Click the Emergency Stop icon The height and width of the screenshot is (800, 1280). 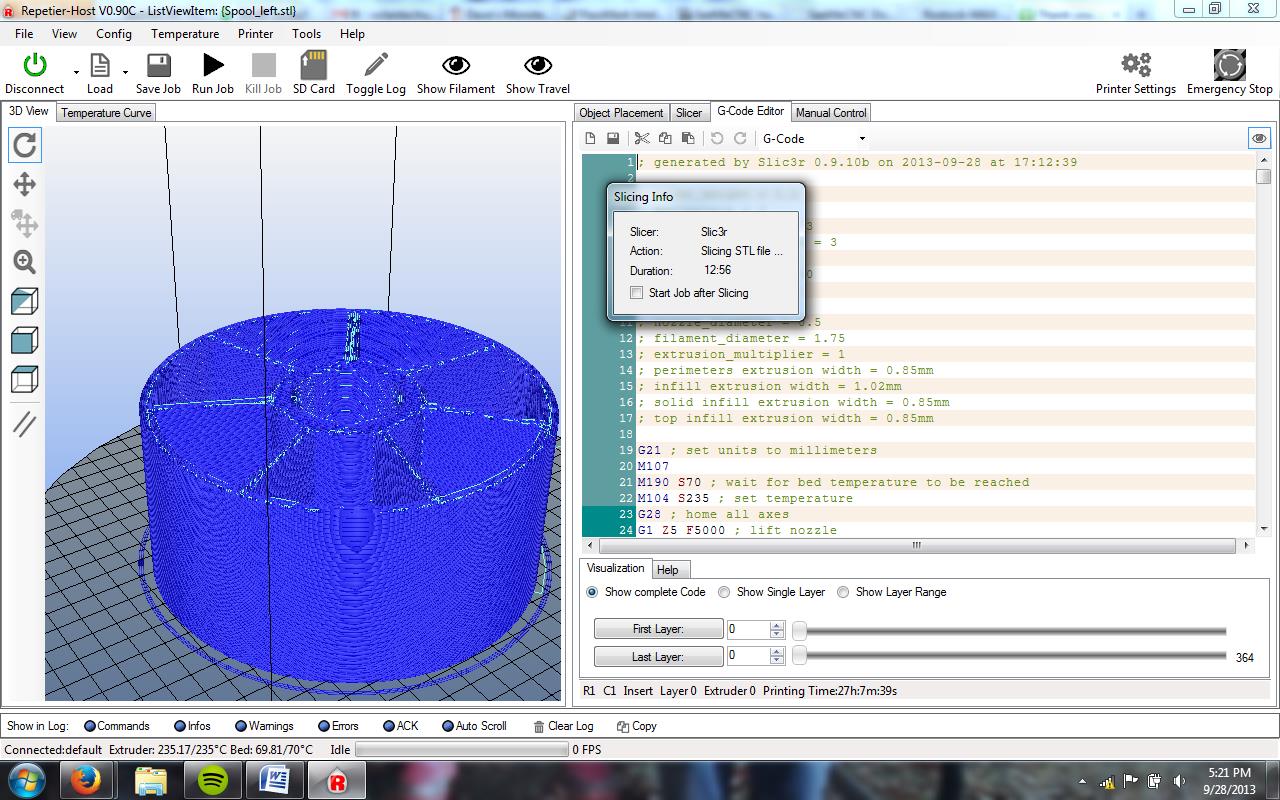click(x=1229, y=66)
